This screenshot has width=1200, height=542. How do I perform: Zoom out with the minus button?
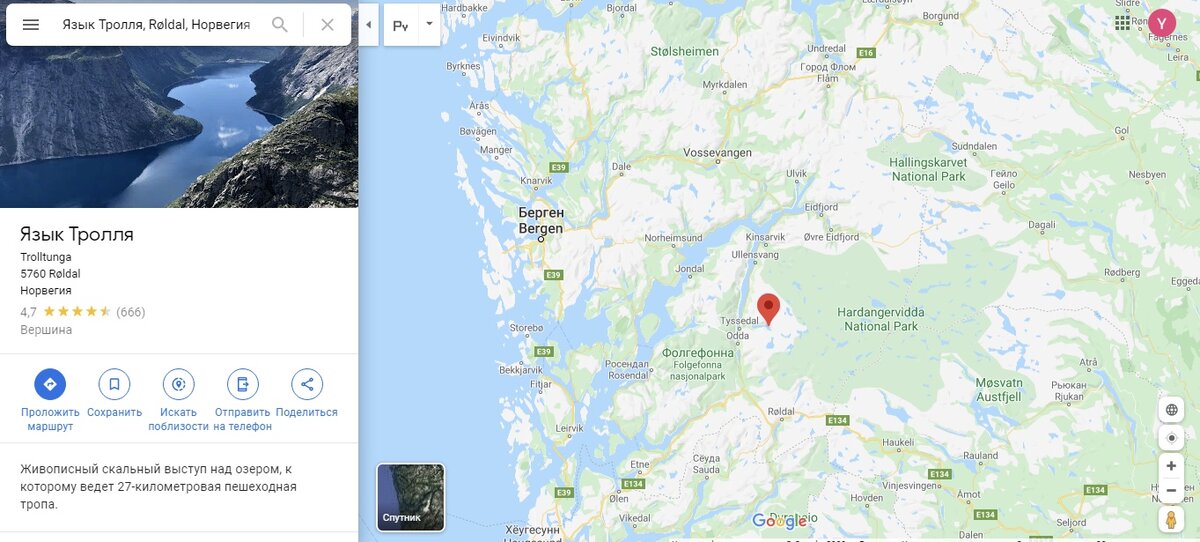point(1171,491)
